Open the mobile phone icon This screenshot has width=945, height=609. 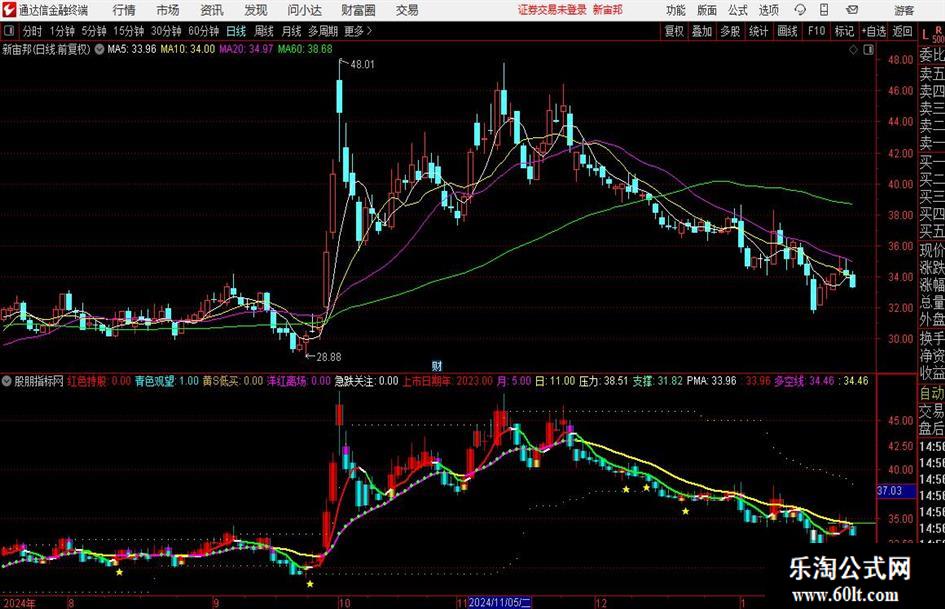(824, 10)
